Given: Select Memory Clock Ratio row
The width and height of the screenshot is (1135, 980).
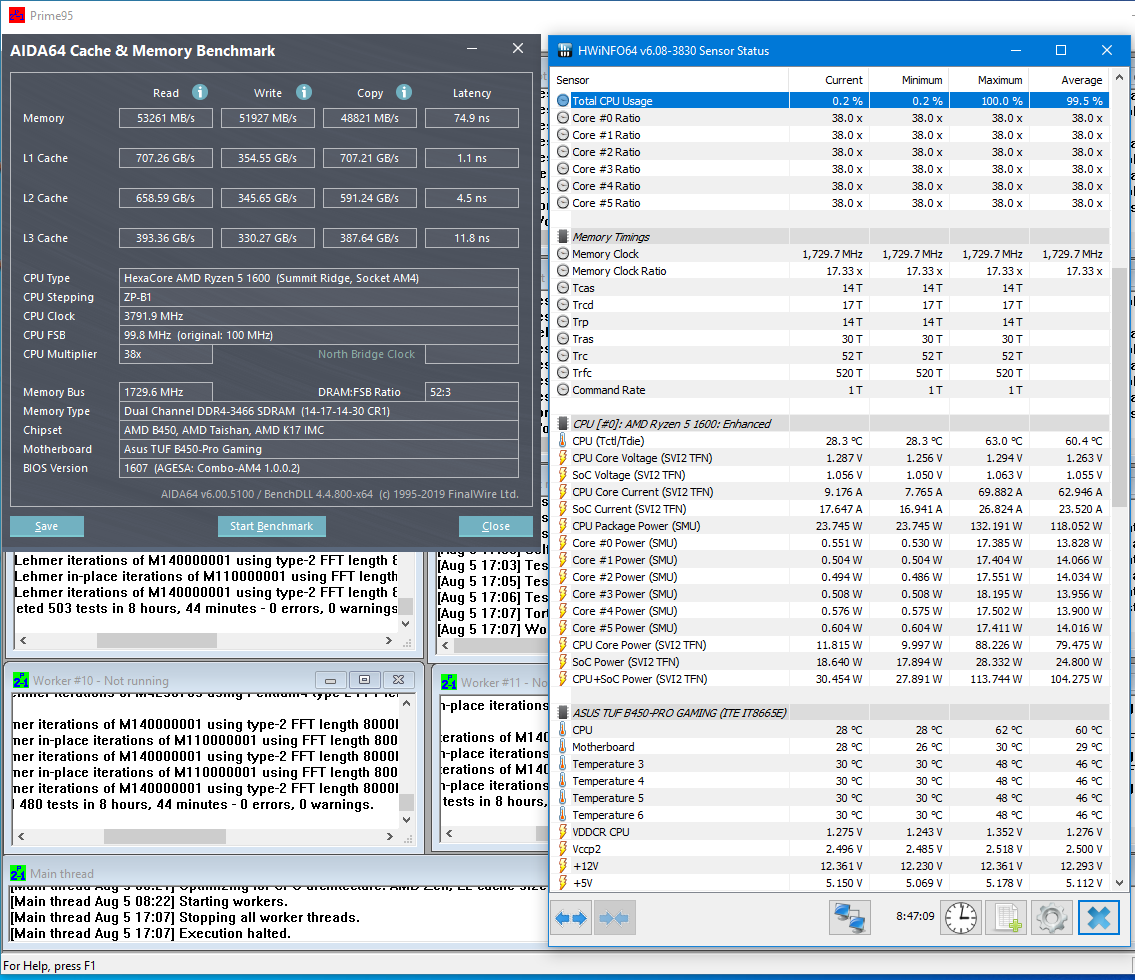Looking at the screenshot, I should pyautogui.click(x=831, y=271).
